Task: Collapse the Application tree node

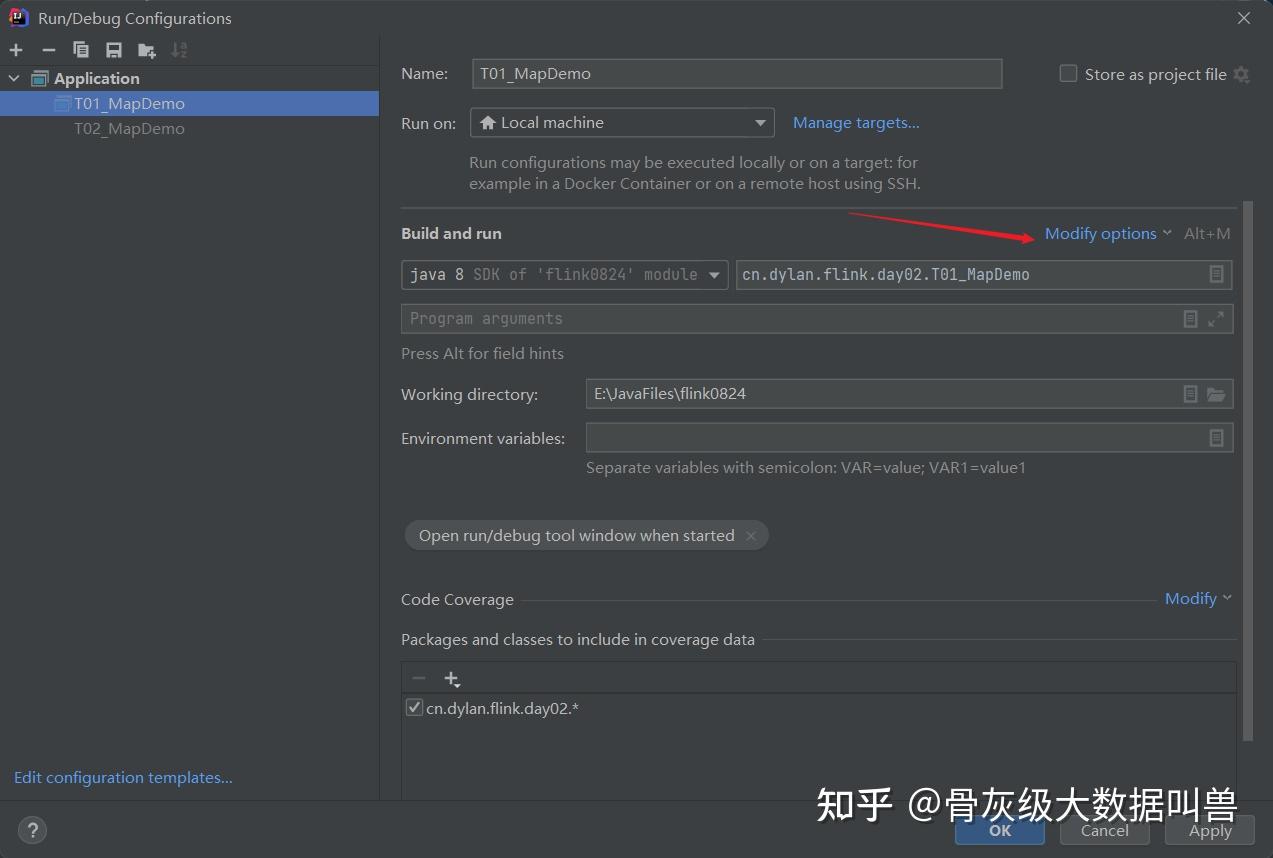Action: click(14, 77)
